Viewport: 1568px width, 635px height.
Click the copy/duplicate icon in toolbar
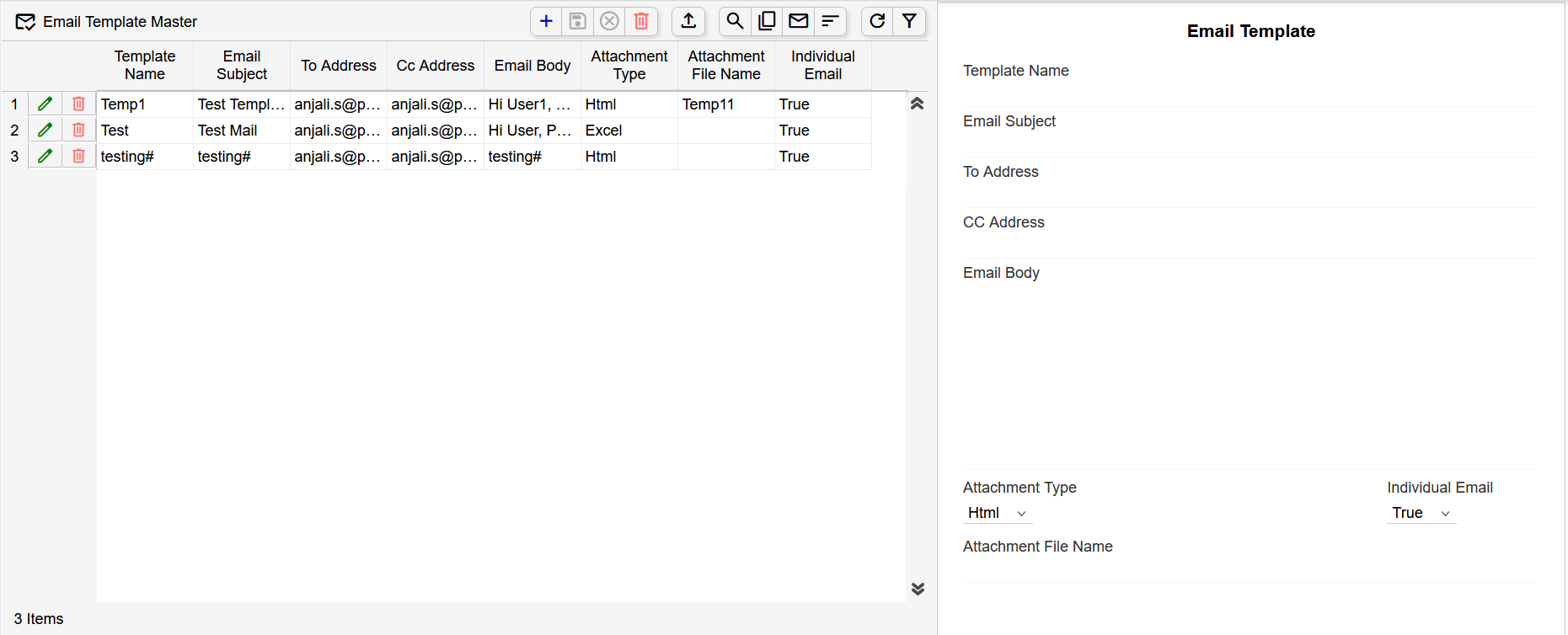[x=767, y=21]
